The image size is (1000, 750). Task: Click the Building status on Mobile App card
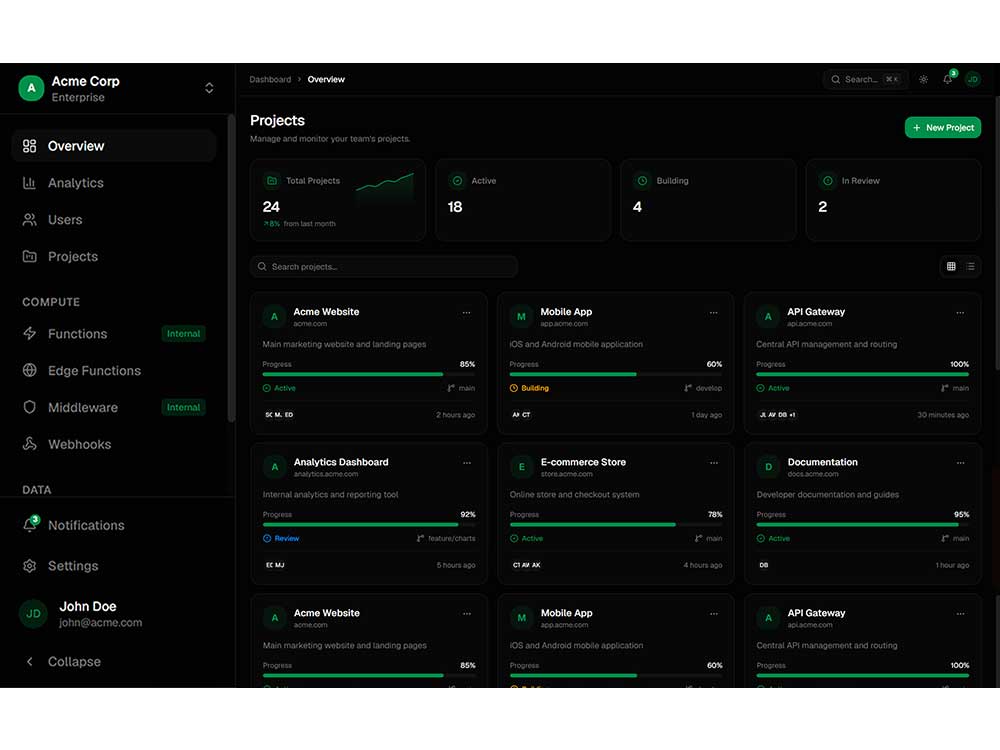529,388
